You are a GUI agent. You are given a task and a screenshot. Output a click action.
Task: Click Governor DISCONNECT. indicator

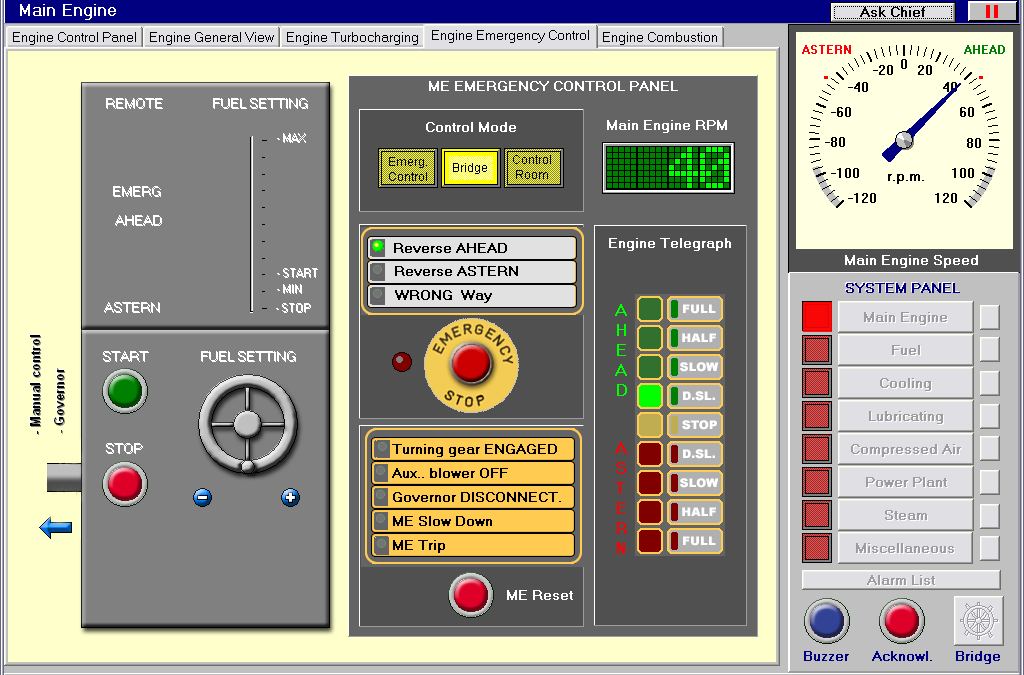click(x=472, y=497)
